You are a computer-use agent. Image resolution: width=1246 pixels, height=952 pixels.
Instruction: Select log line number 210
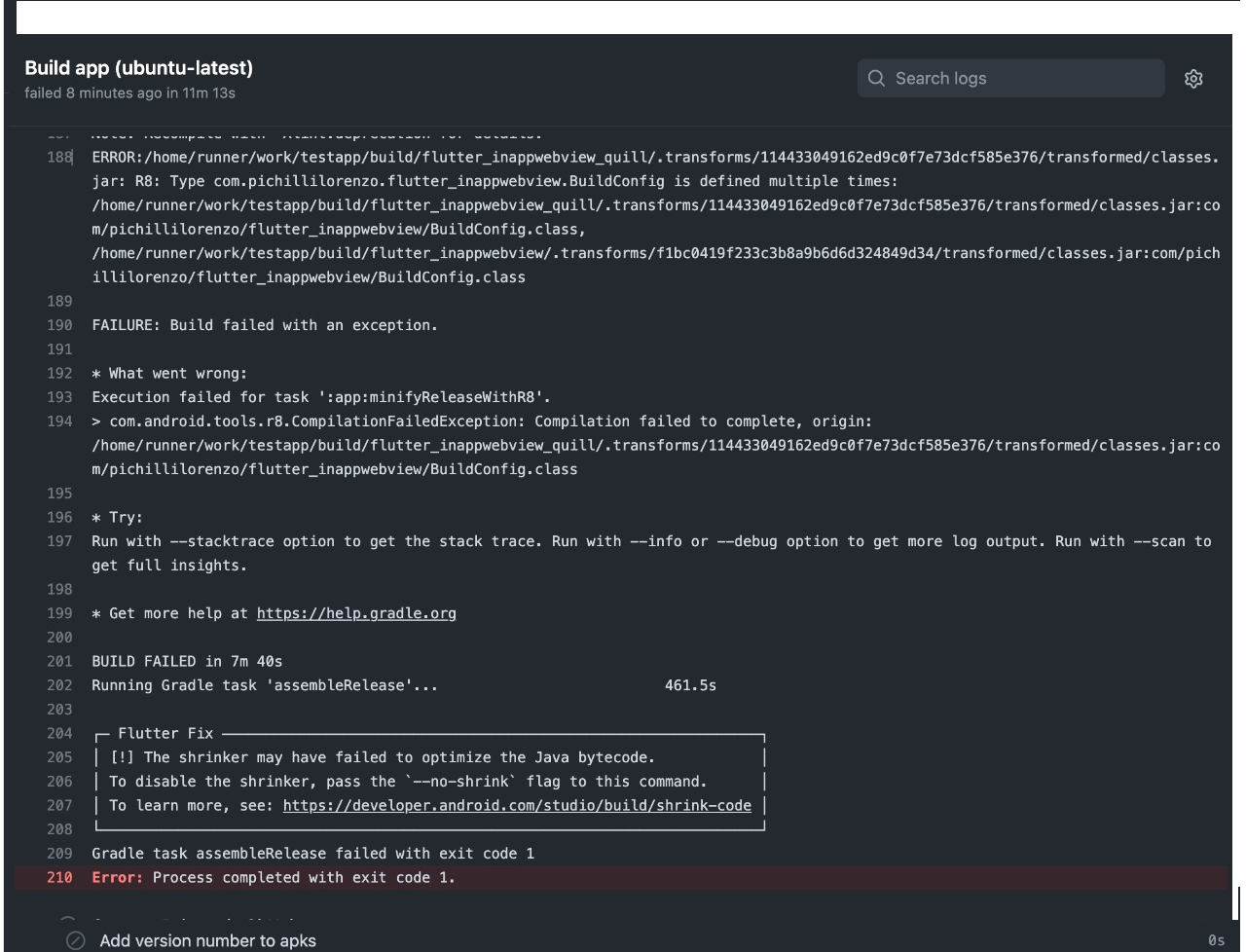[x=59, y=877]
